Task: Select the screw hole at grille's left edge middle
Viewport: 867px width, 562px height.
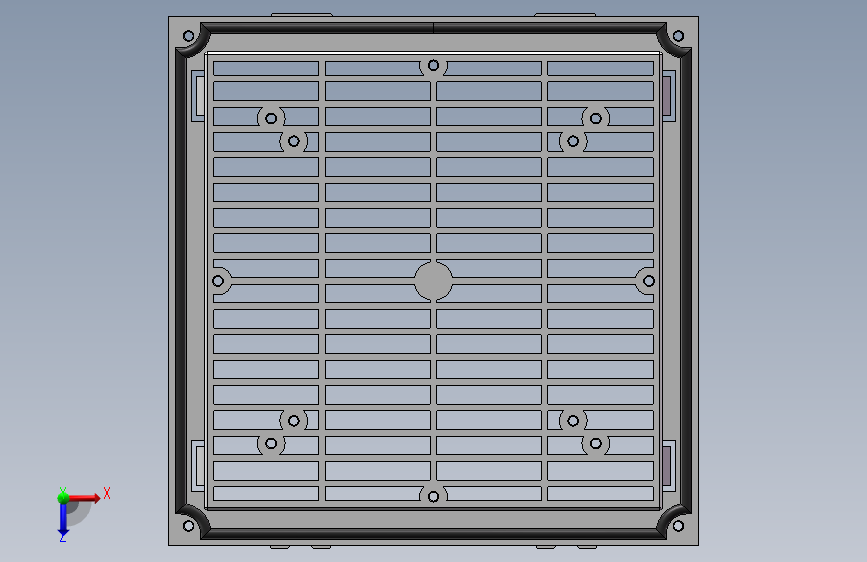Action: [x=218, y=281]
